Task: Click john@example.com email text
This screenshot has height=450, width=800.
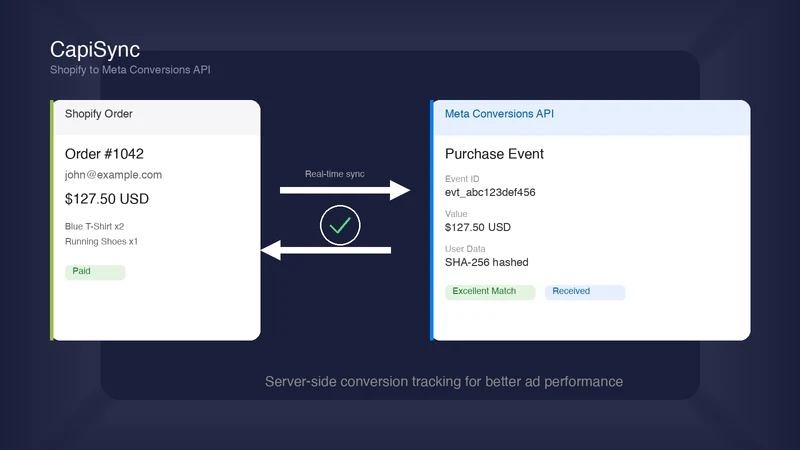Action: pyautogui.click(x=113, y=175)
